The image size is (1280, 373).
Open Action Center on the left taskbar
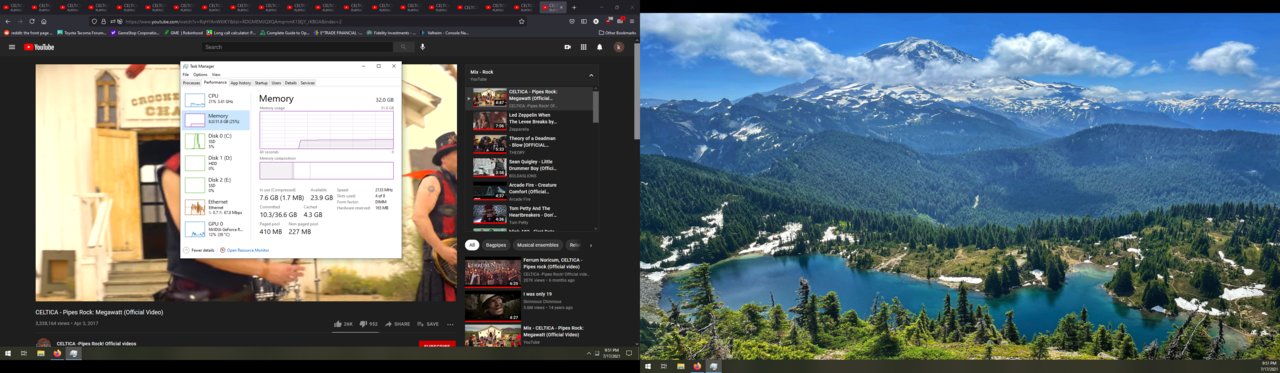click(x=629, y=353)
